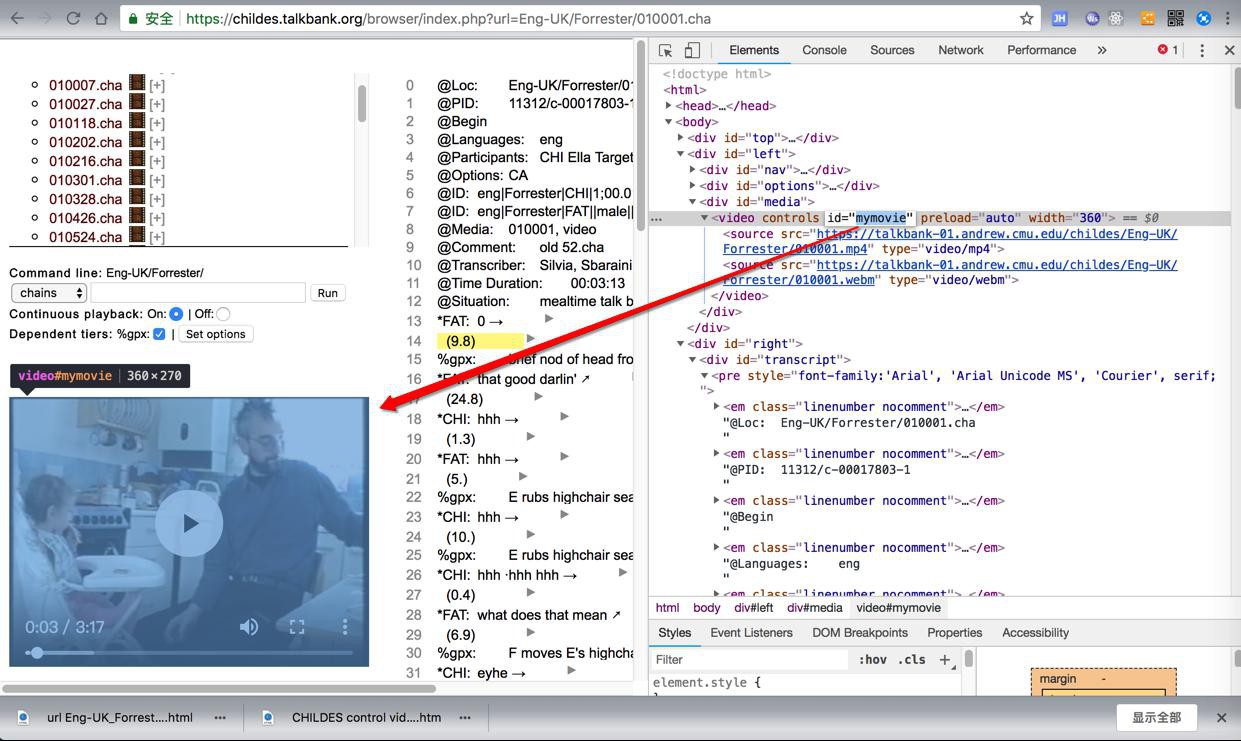Set Continuous playback to On
This screenshot has height=741, width=1241.
176,314
